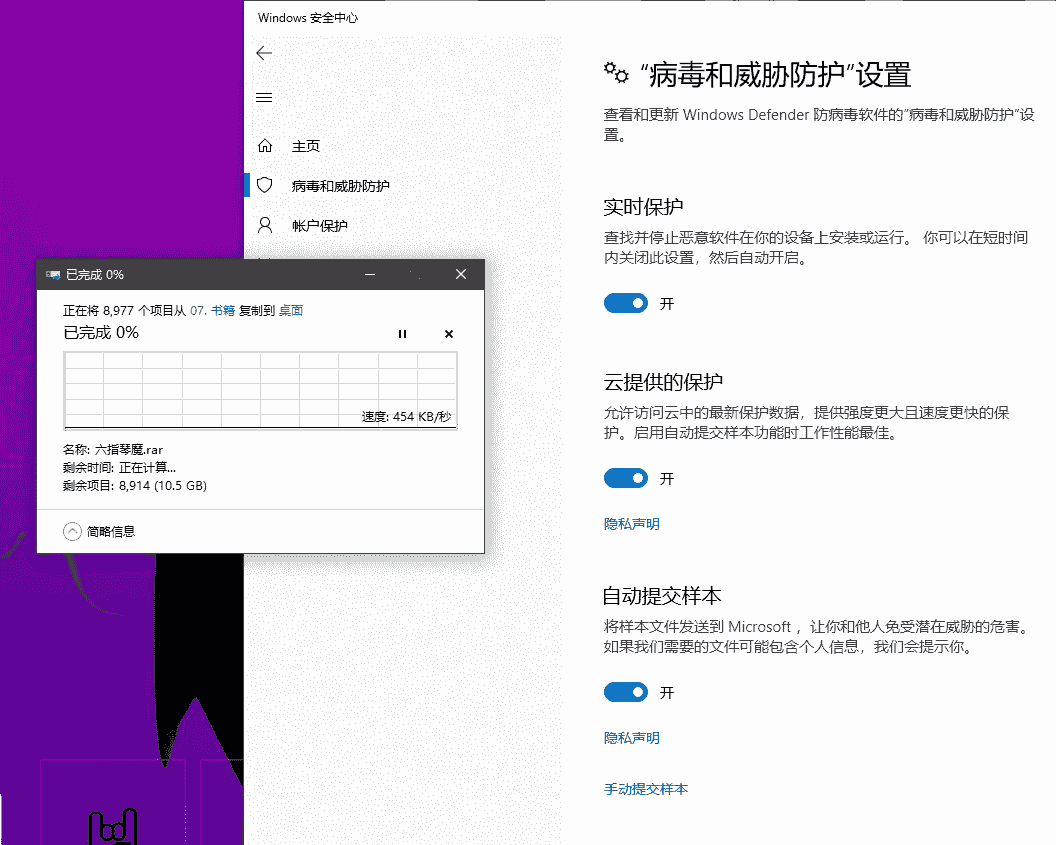Image resolution: width=1056 pixels, height=845 pixels.
Task: Click settings gear icon beside page title
Action: 616,73
